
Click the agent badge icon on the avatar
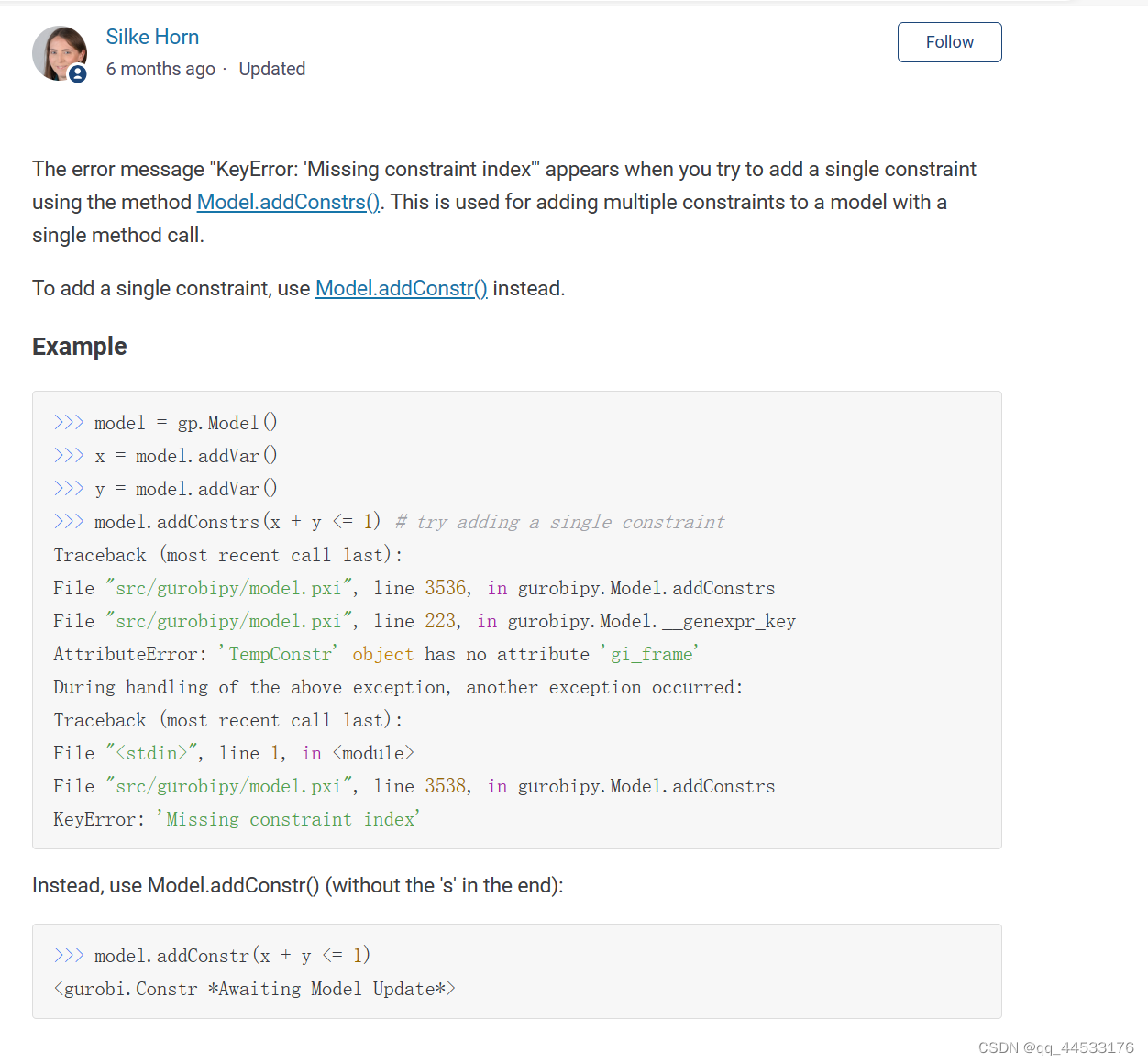point(78,74)
